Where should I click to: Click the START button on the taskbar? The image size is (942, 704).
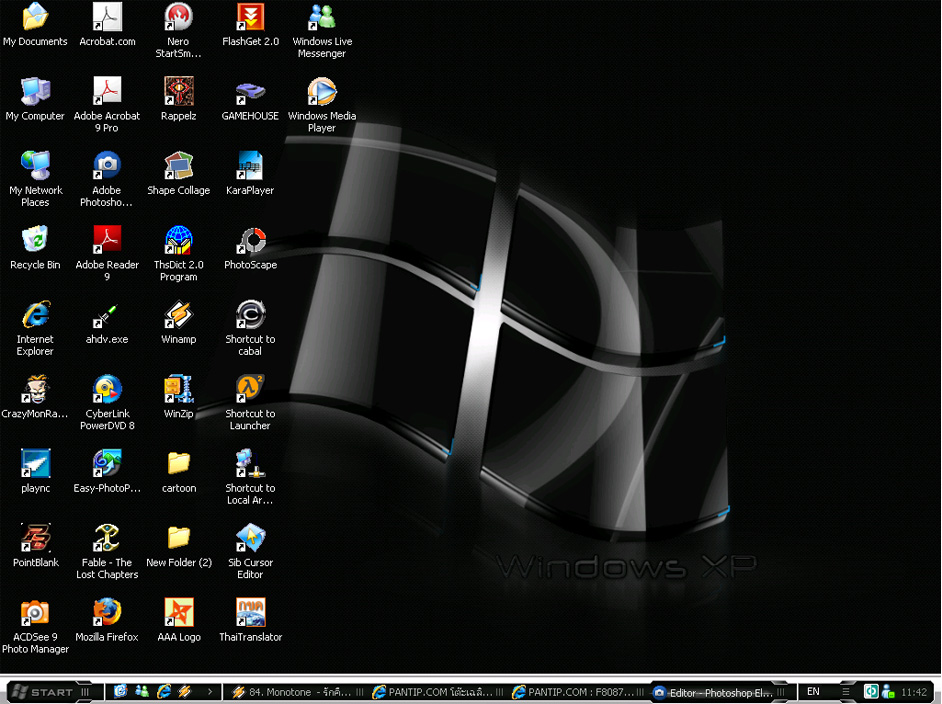pos(50,692)
